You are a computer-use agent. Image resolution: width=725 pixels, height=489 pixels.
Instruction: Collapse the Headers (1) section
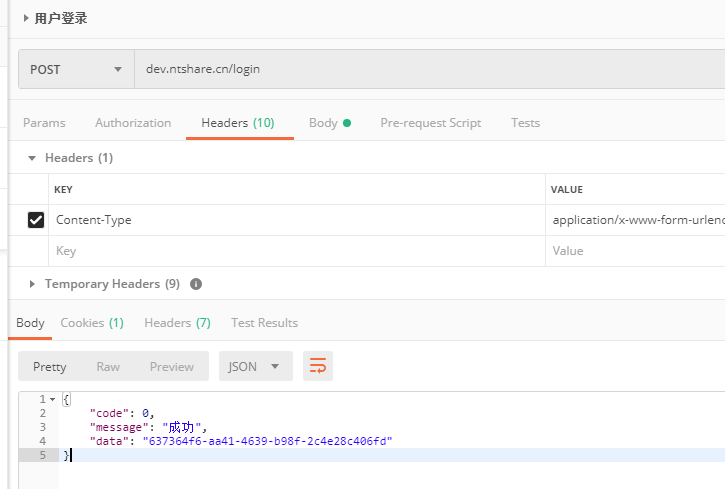point(32,158)
